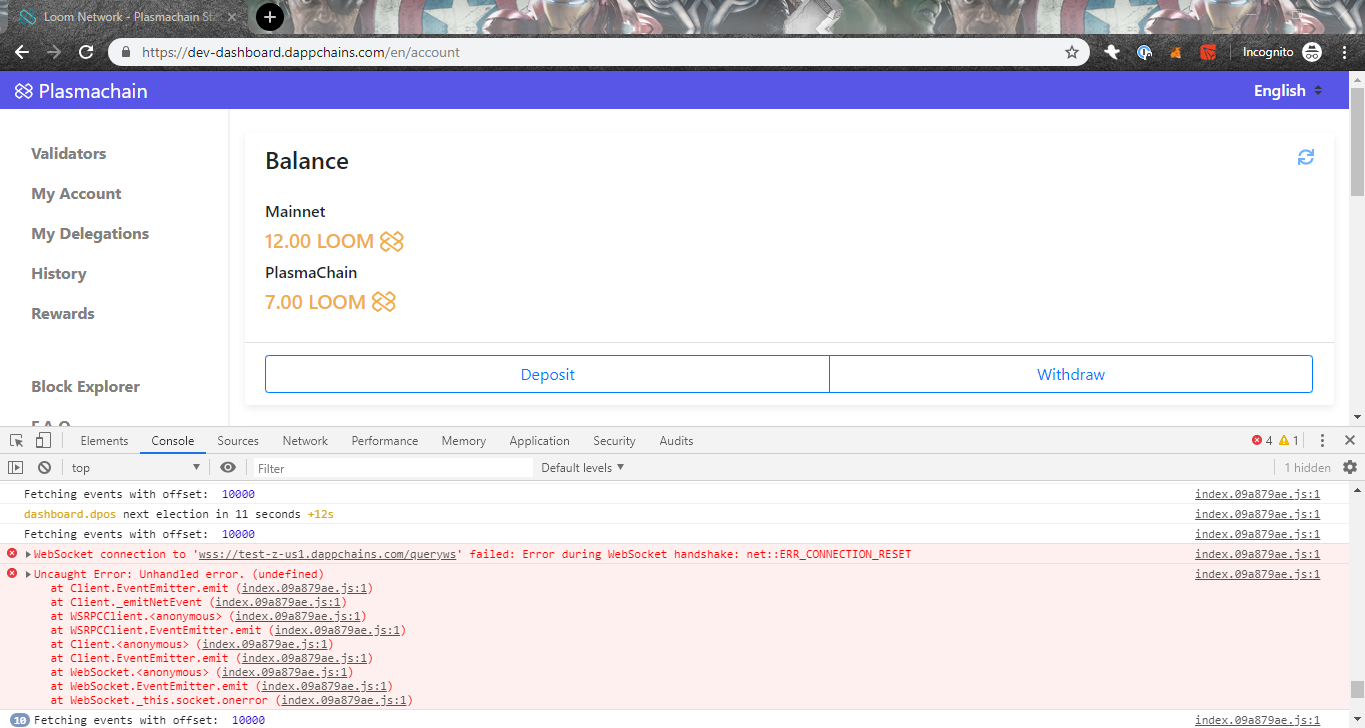Refresh the Balance panel with the reload icon

pos(1305,157)
